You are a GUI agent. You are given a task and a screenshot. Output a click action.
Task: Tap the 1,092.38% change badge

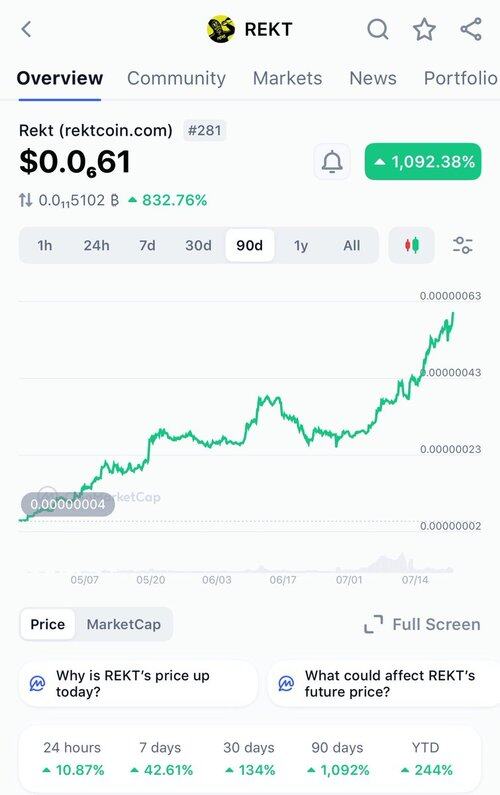pos(423,162)
